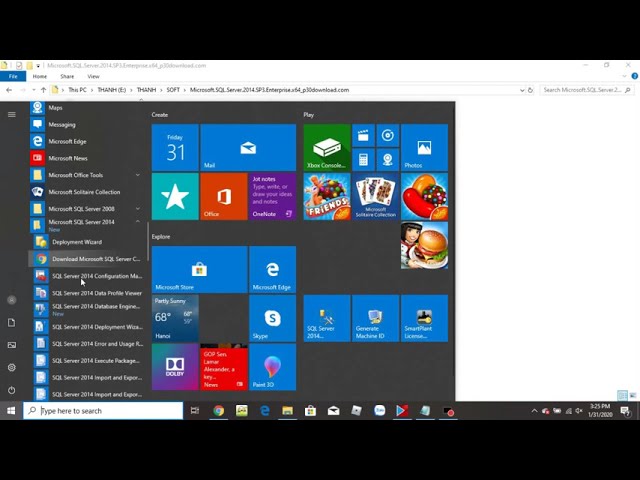
Task: Open Download Microsoft SQL Server Chrome link
Action: click(x=86, y=259)
